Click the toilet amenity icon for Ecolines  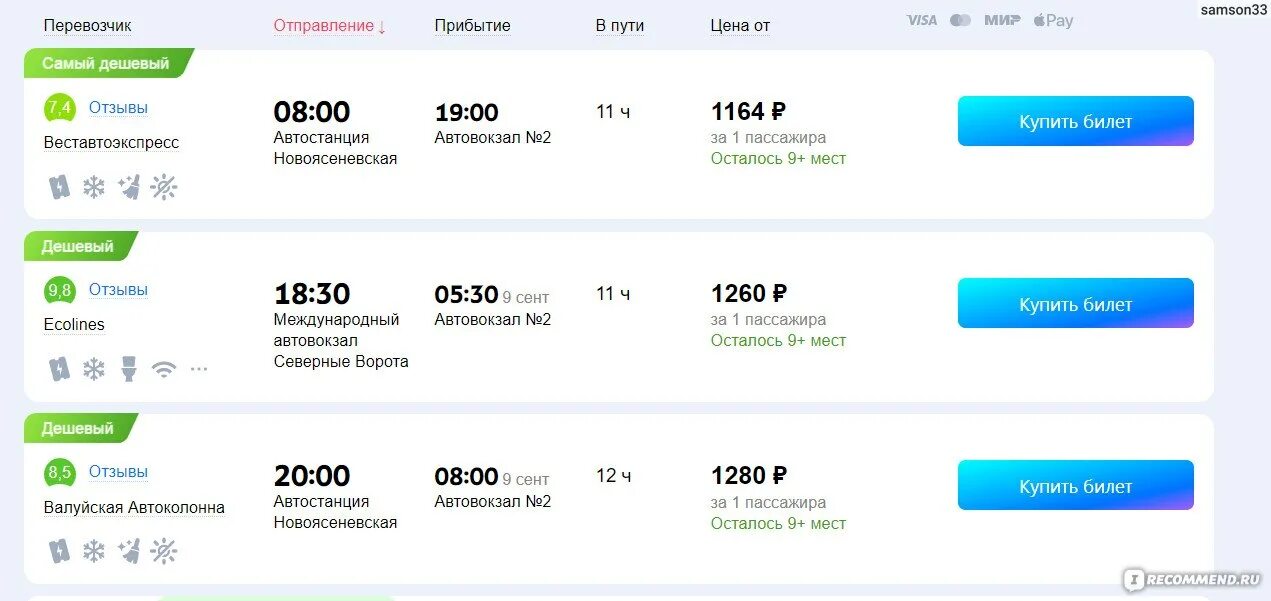[x=128, y=369]
